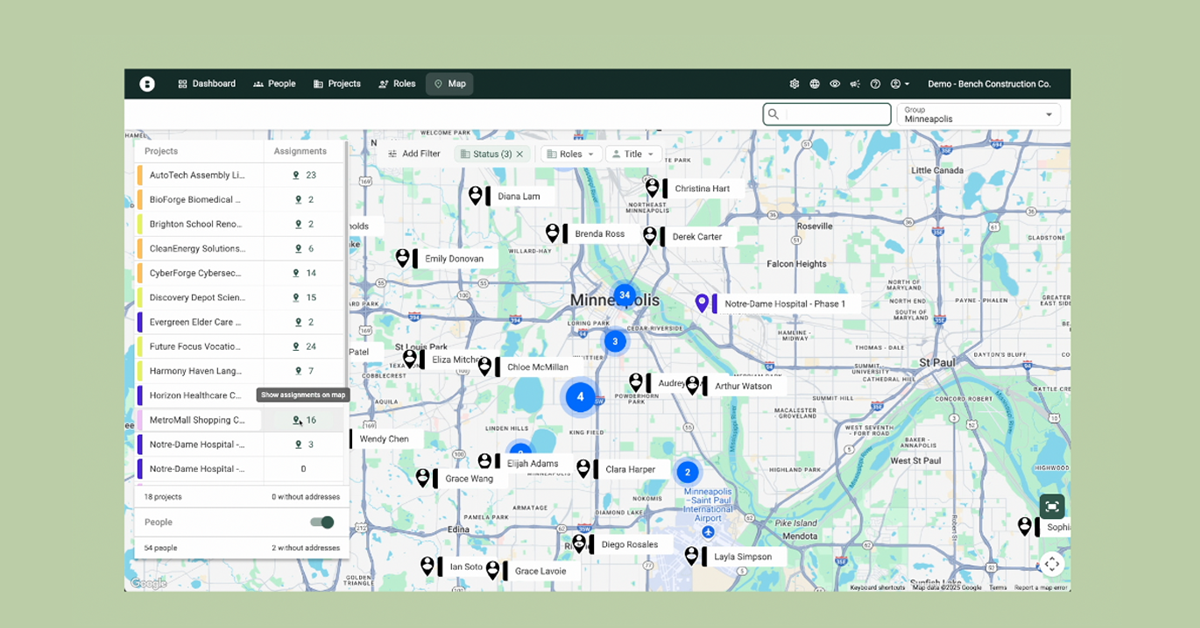Click the Add Filter button
The height and width of the screenshot is (628, 1200).
pyautogui.click(x=414, y=154)
